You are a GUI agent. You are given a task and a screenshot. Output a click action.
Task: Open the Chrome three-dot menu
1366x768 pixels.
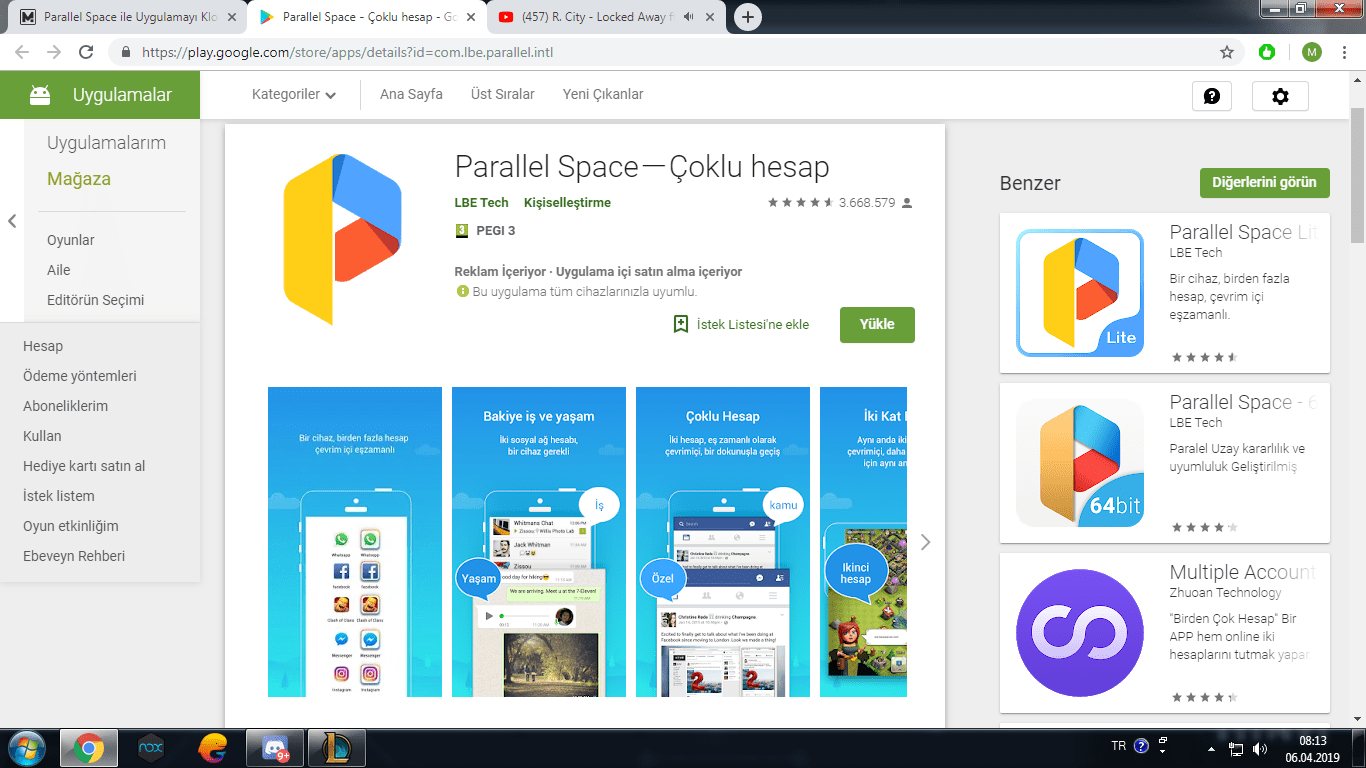coord(1346,52)
